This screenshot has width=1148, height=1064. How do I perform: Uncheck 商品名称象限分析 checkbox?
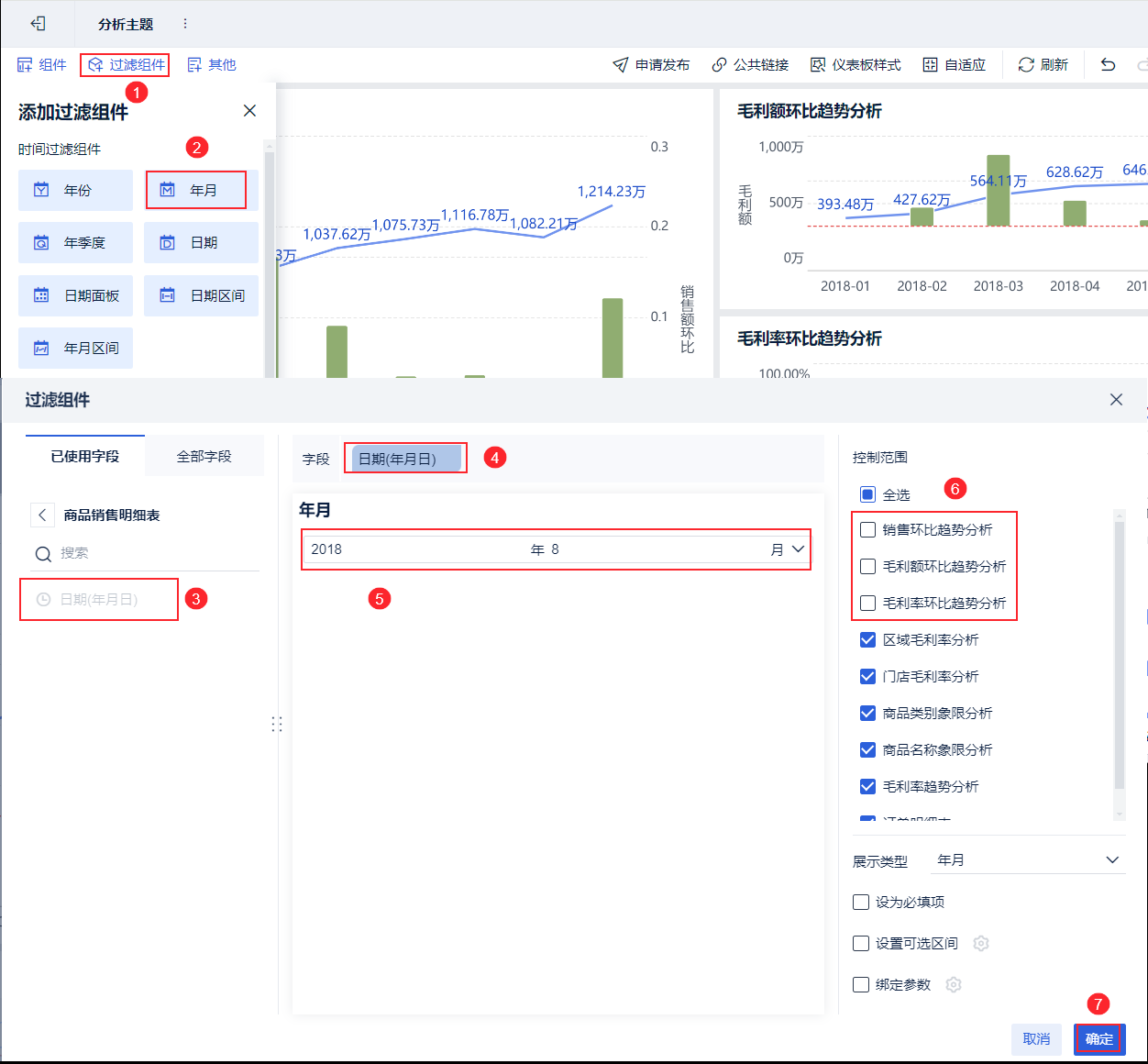pyautogui.click(x=868, y=749)
